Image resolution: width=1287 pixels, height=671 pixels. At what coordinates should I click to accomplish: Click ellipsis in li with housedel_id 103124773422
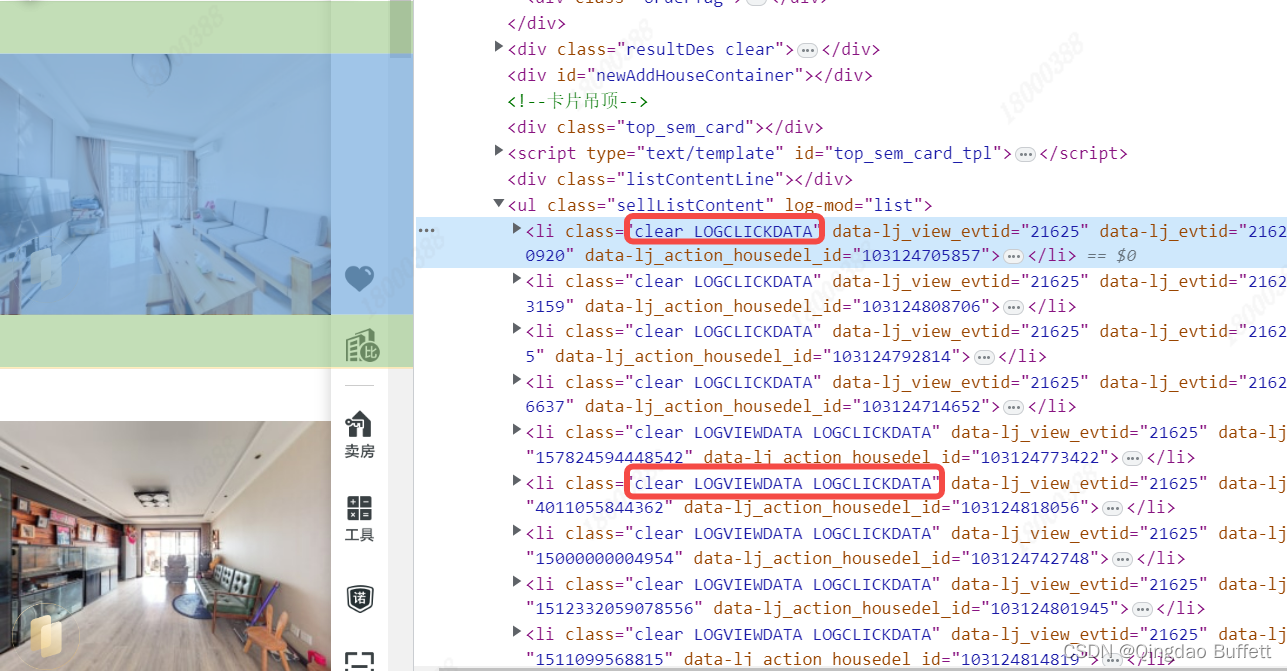point(1132,458)
